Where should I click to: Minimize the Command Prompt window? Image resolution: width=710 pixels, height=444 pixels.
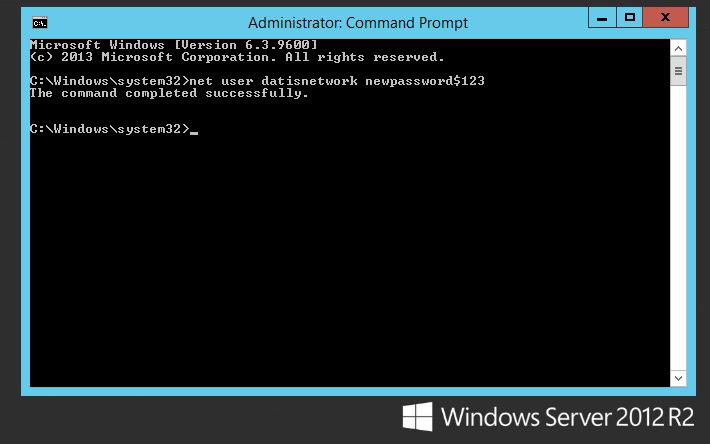point(602,18)
